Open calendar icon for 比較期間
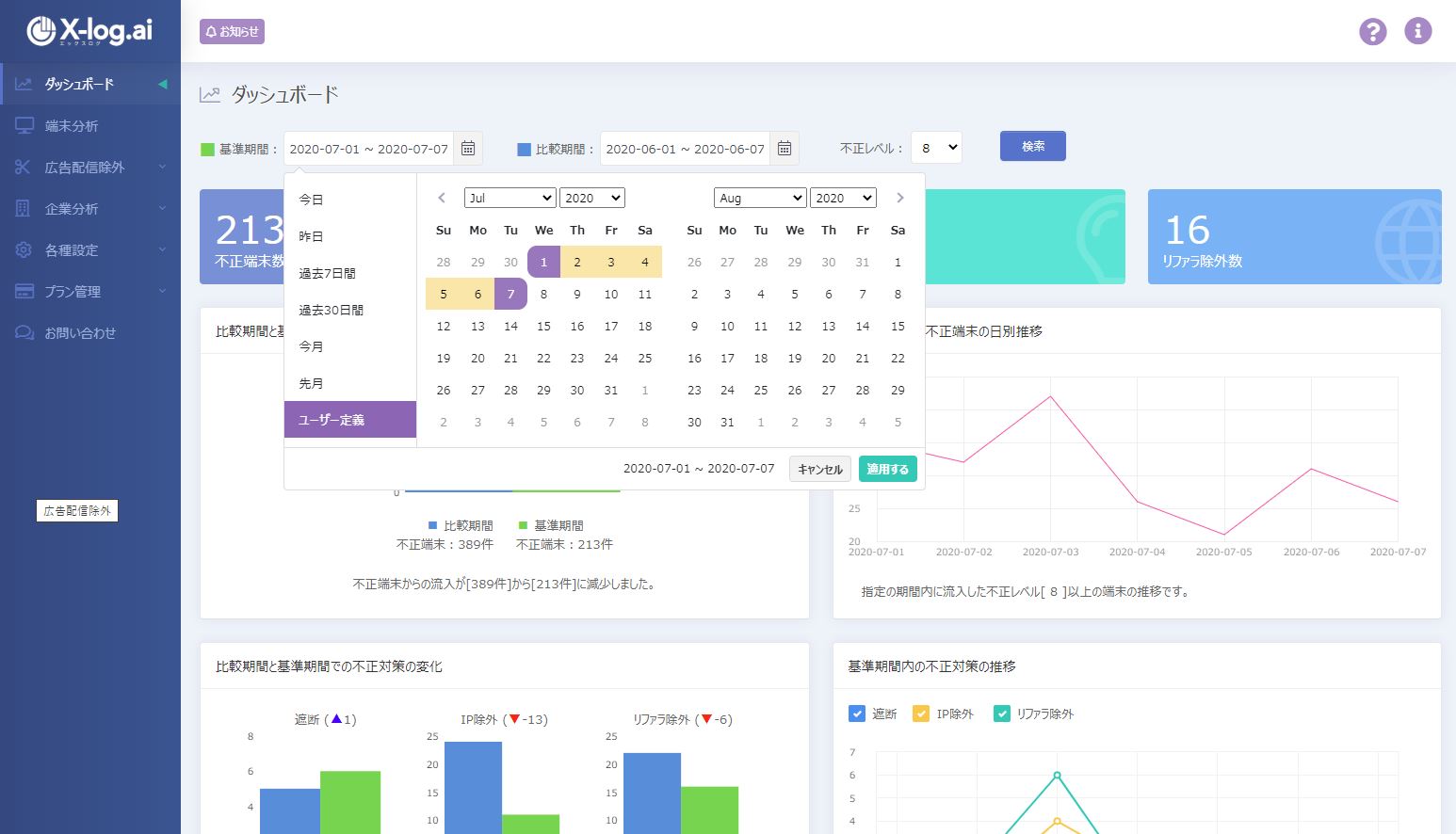The width and height of the screenshot is (1456, 834). (x=785, y=148)
